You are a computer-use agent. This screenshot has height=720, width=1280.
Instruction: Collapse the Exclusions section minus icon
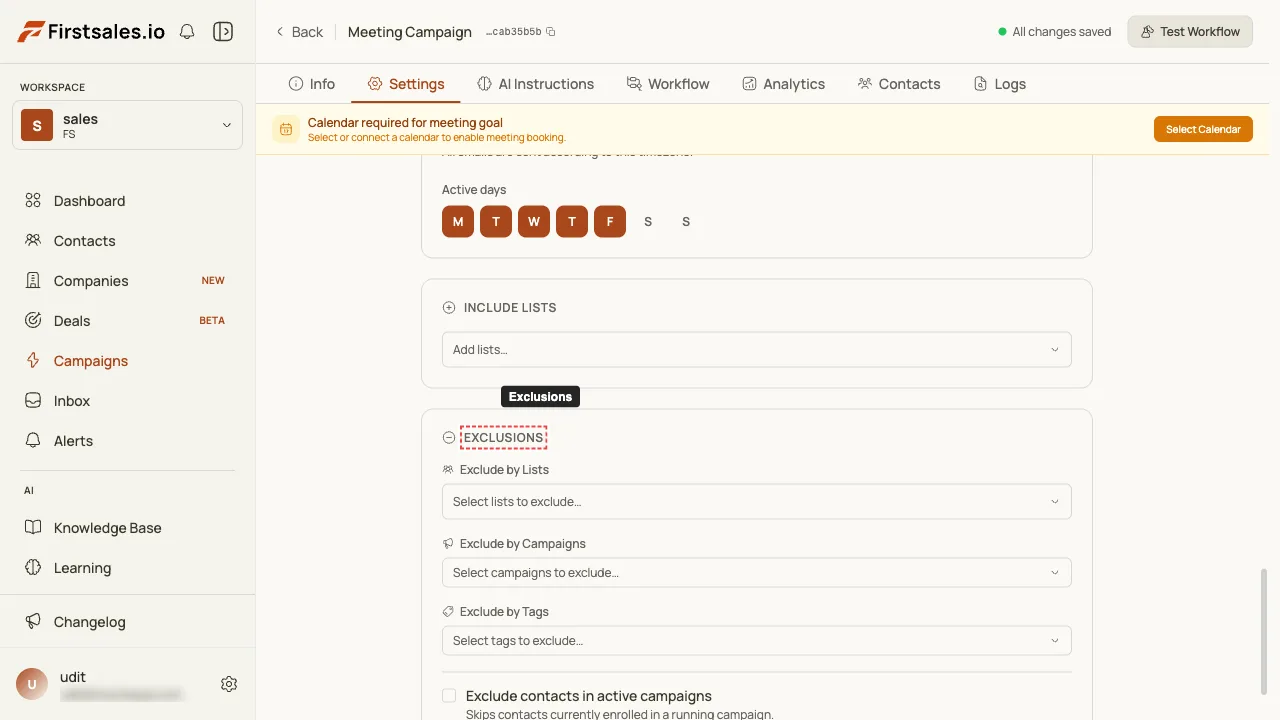click(x=449, y=438)
